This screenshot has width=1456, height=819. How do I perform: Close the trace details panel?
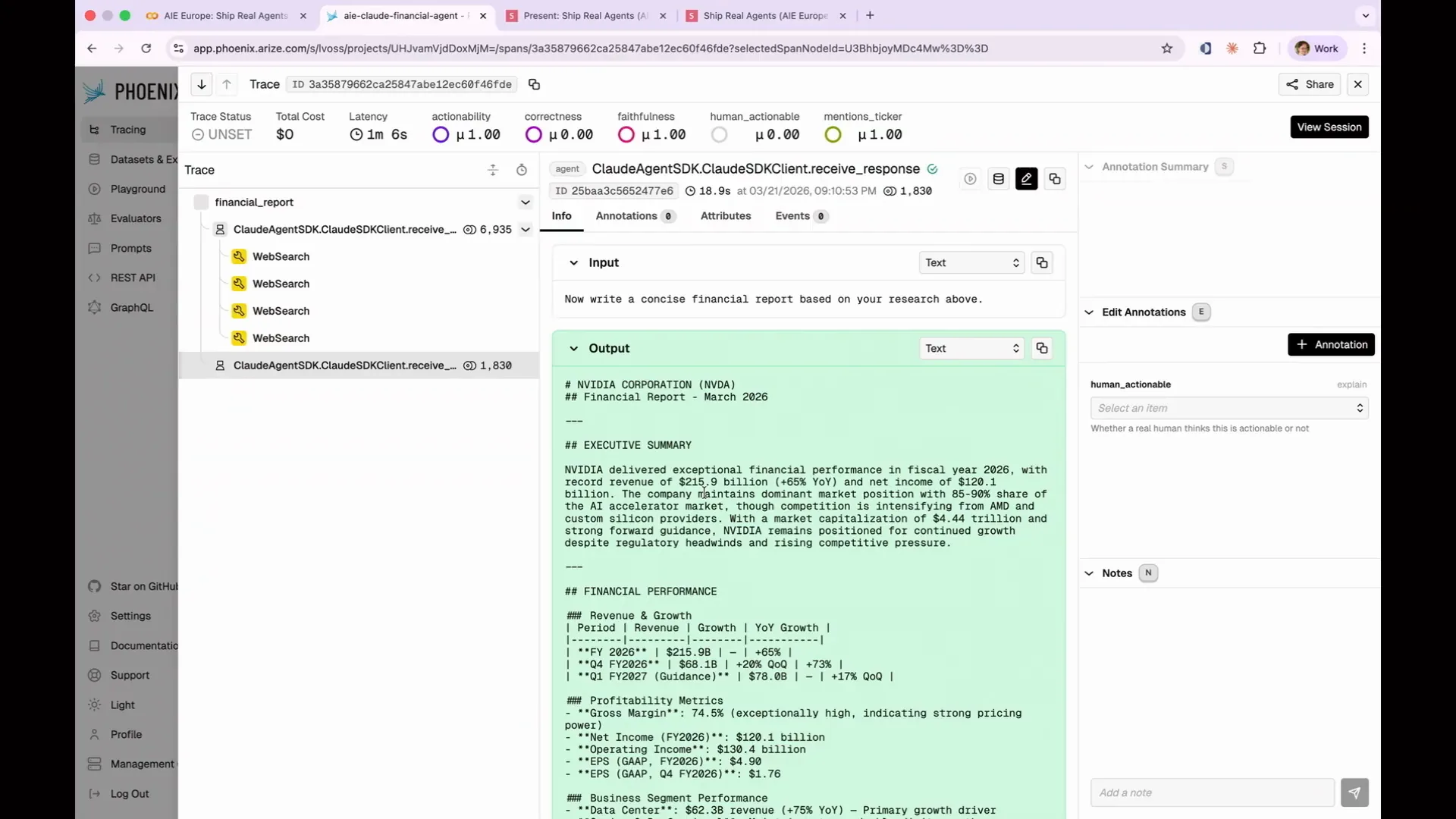pyautogui.click(x=1358, y=84)
